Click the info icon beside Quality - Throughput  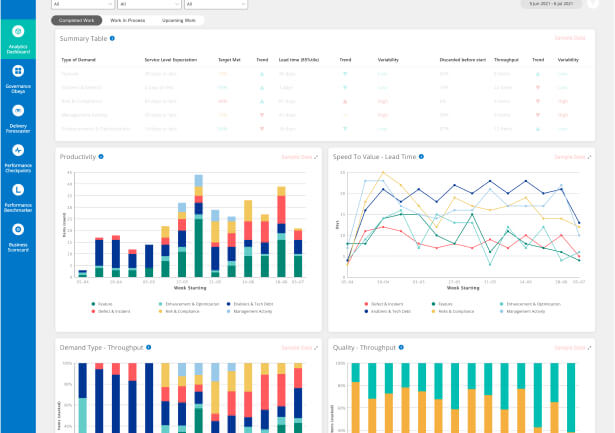[401, 347]
